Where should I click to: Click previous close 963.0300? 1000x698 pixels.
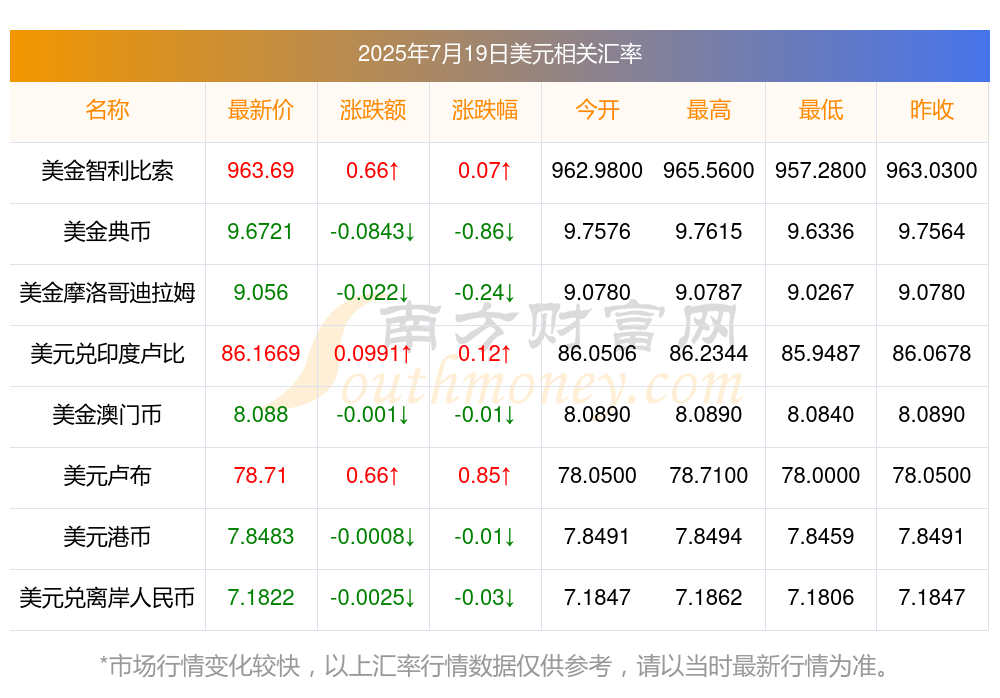tap(932, 170)
